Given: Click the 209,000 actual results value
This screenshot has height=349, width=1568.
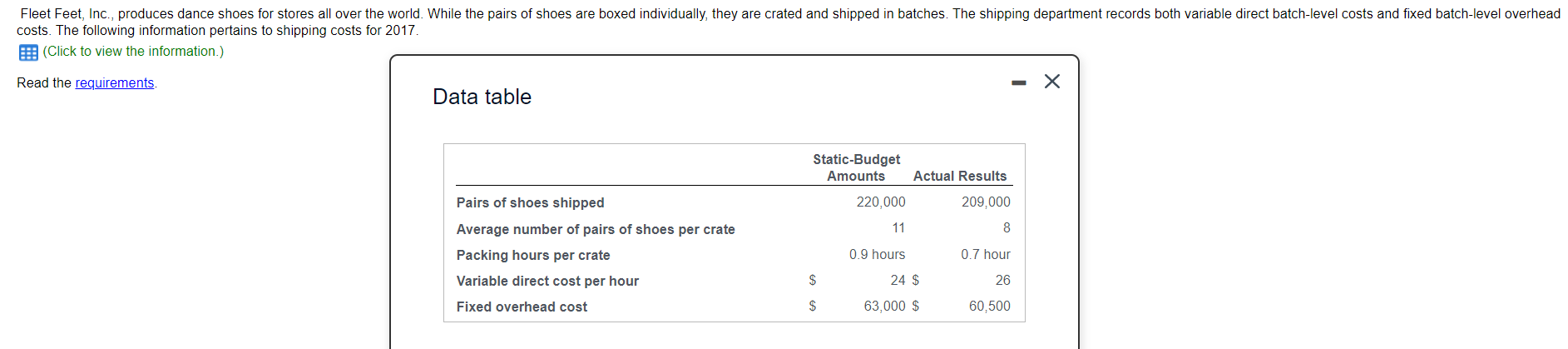Looking at the screenshot, I should tap(986, 202).
